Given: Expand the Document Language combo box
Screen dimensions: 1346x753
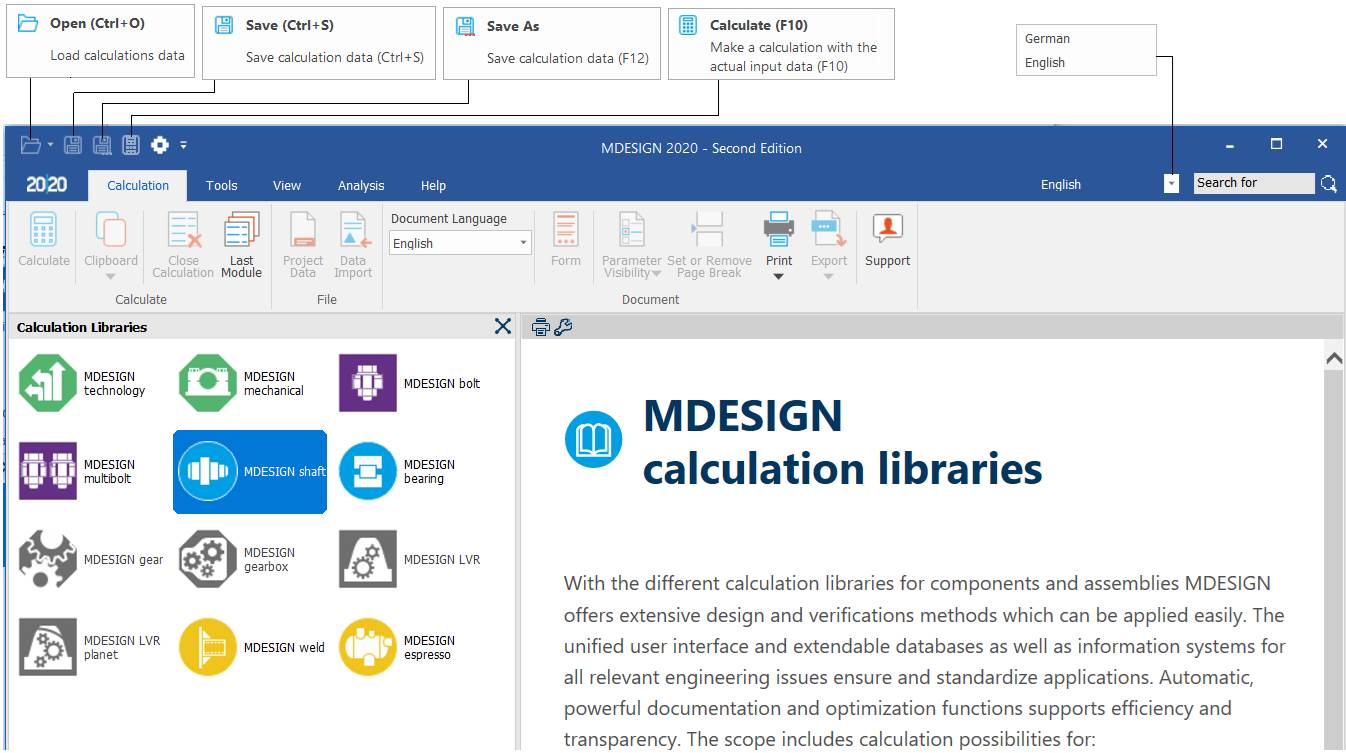Looking at the screenshot, I should (x=523, y=243).
